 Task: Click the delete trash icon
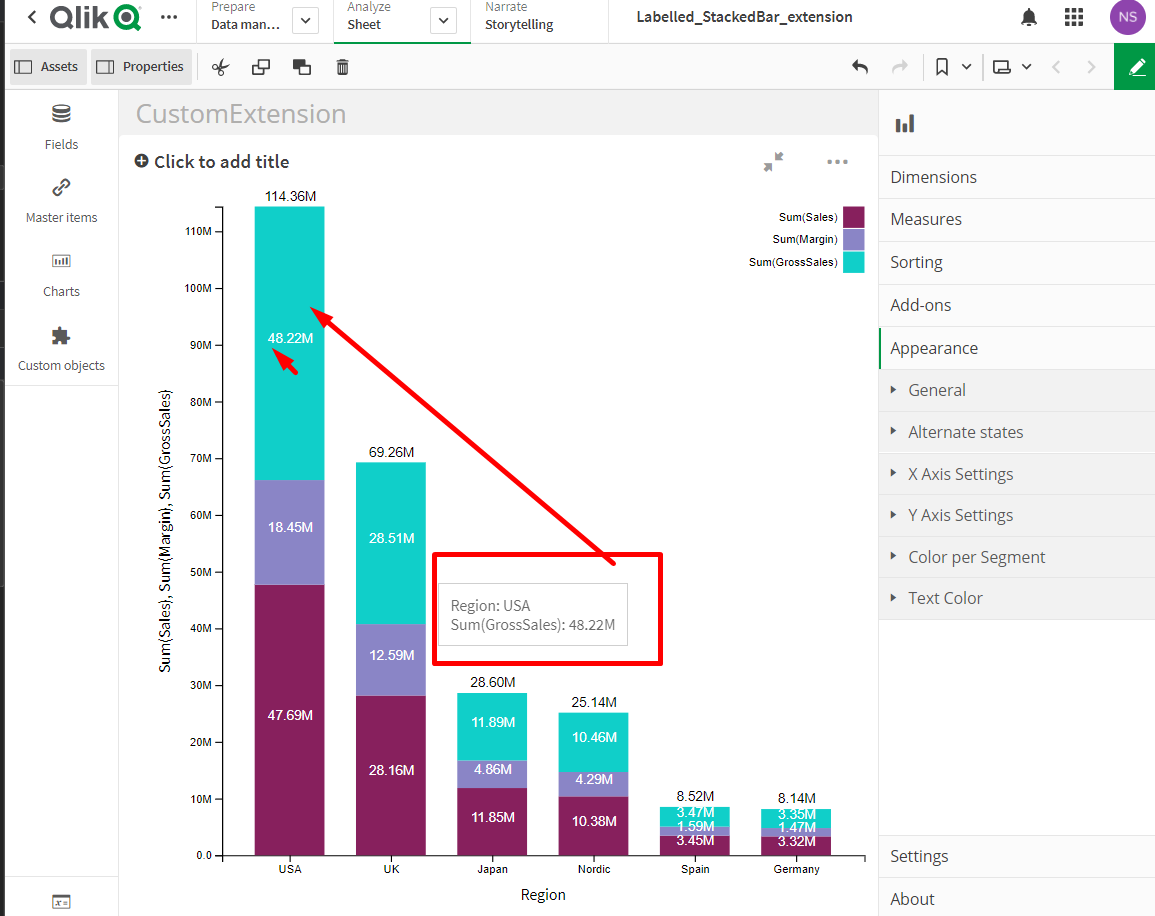coord(342,67)
